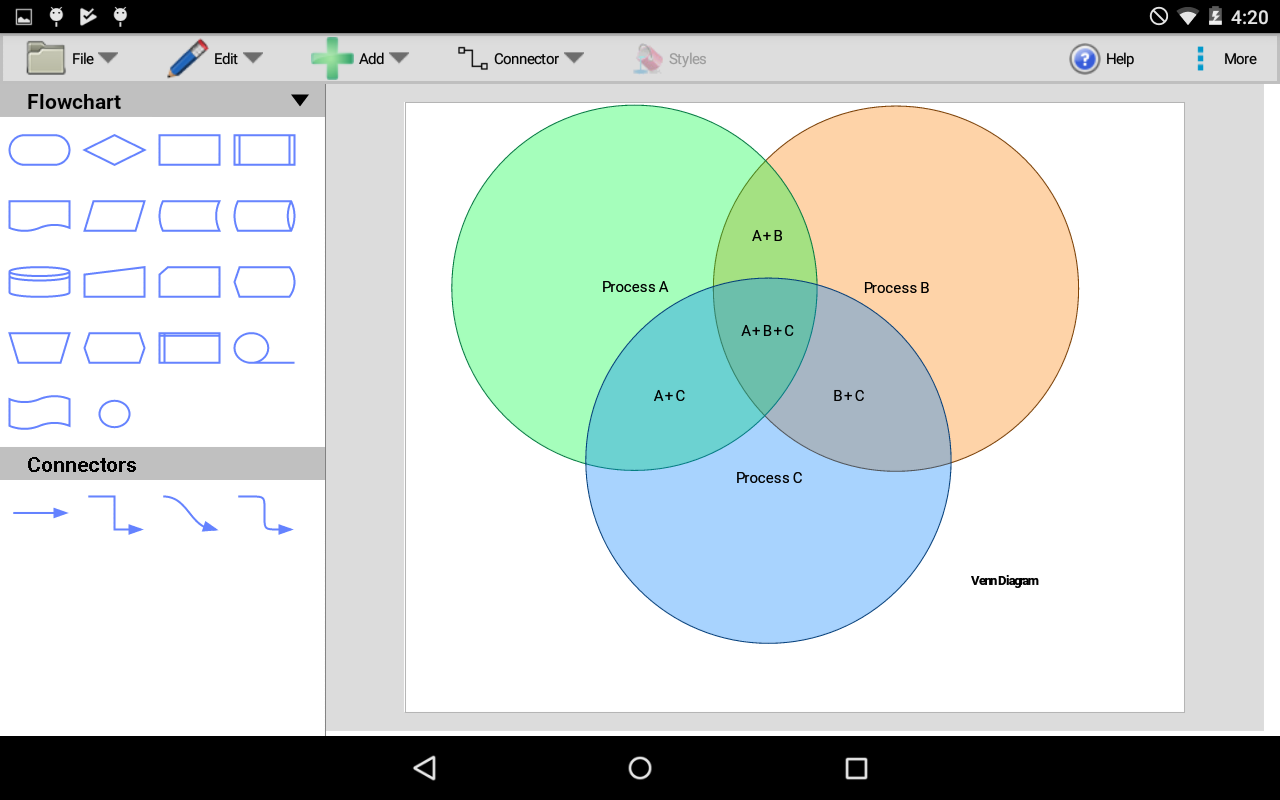Select the sequential access circle-with-tail shape
This screenshot has height=800, width=1280.
[x=265, y=348]
